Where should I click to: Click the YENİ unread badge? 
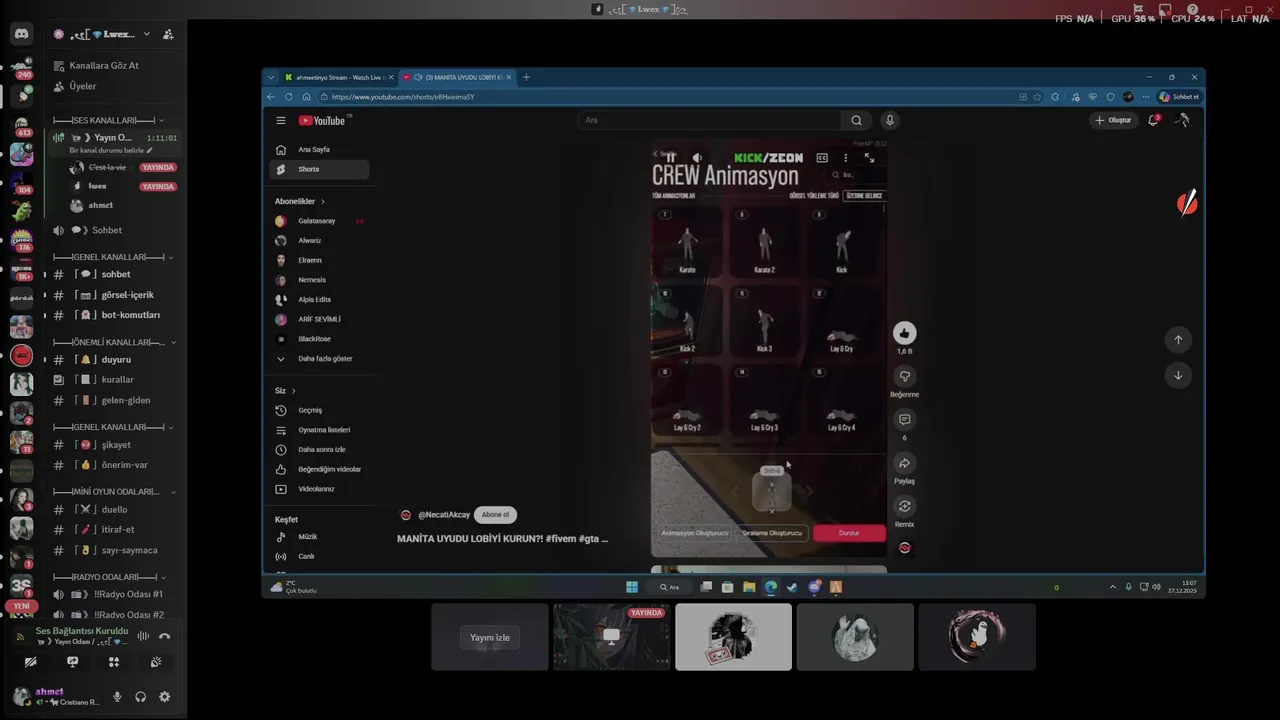click(x=21, y=606)
